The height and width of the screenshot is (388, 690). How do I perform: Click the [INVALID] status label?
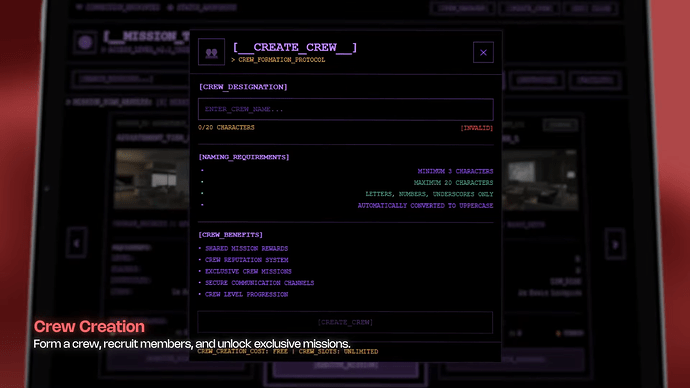[x=477, y=128]
